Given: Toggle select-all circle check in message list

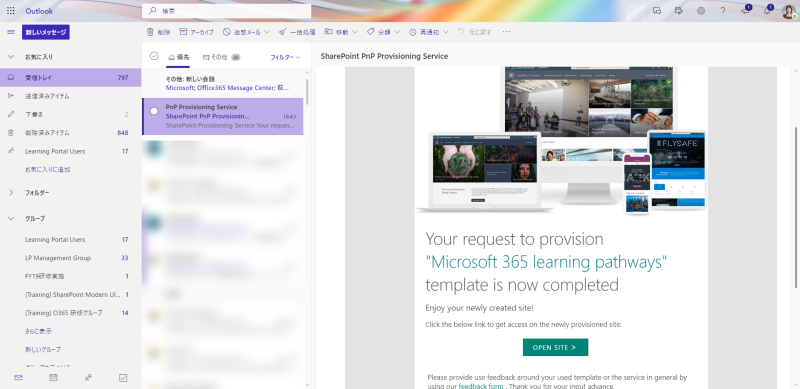Looking at the screenshot, I should click(x=154, y=56).
